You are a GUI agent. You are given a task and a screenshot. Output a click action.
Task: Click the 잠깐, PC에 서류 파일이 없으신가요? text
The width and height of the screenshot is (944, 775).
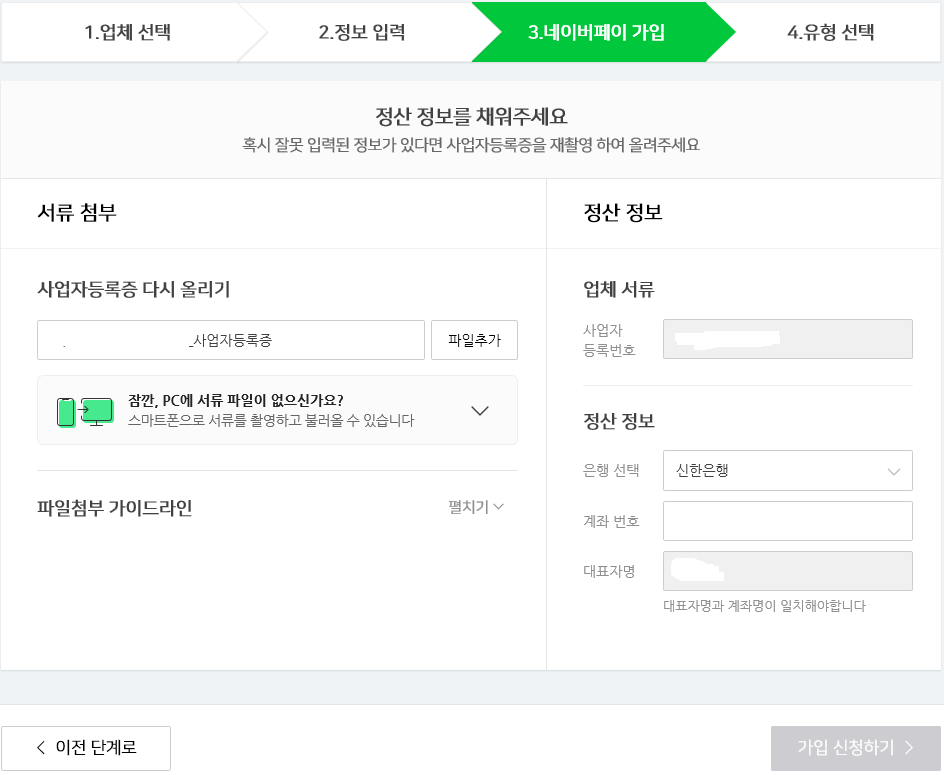pyautogui.click(x=235, y=400)
